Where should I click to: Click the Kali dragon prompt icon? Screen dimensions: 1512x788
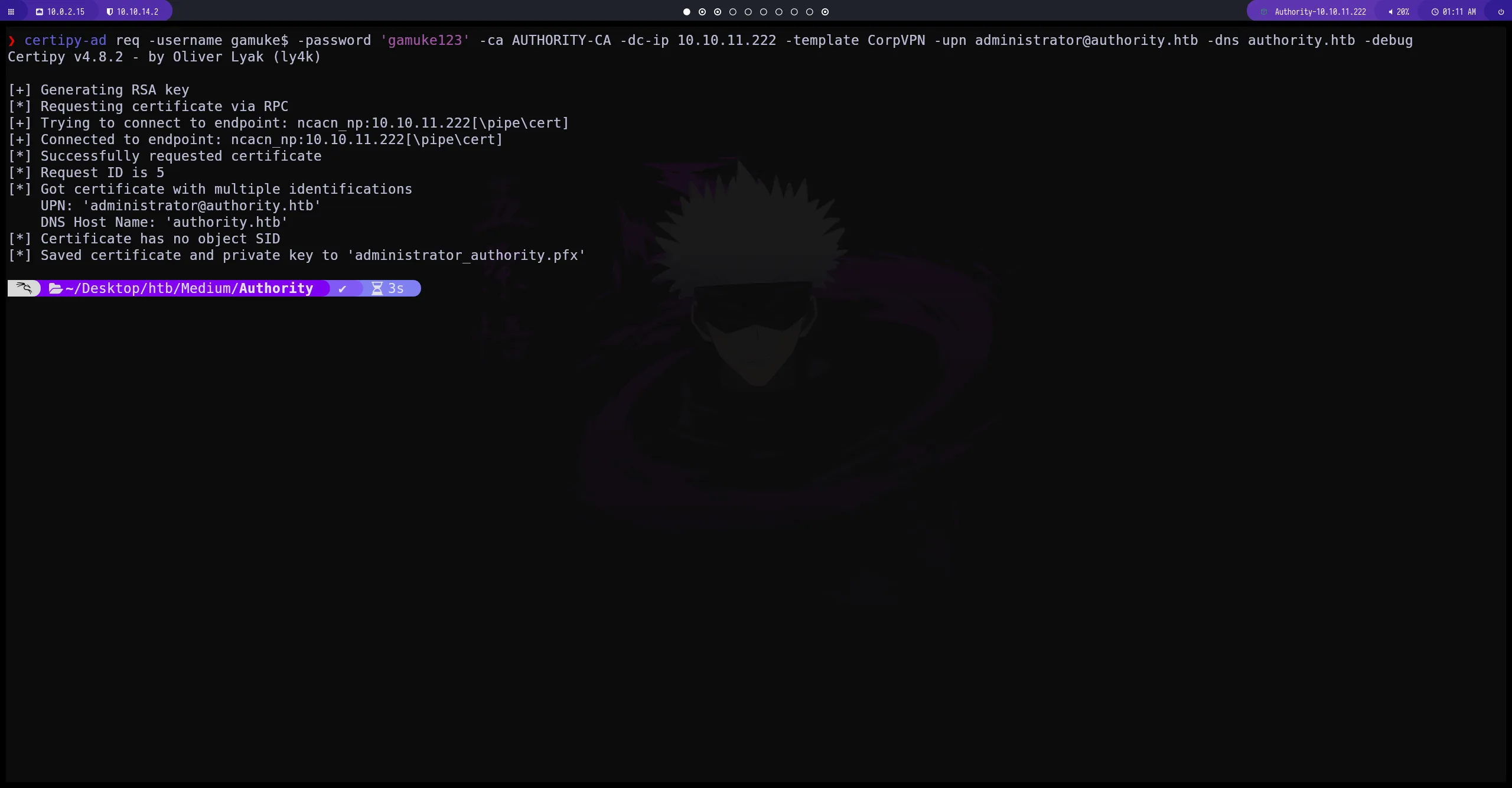[24, 288]
